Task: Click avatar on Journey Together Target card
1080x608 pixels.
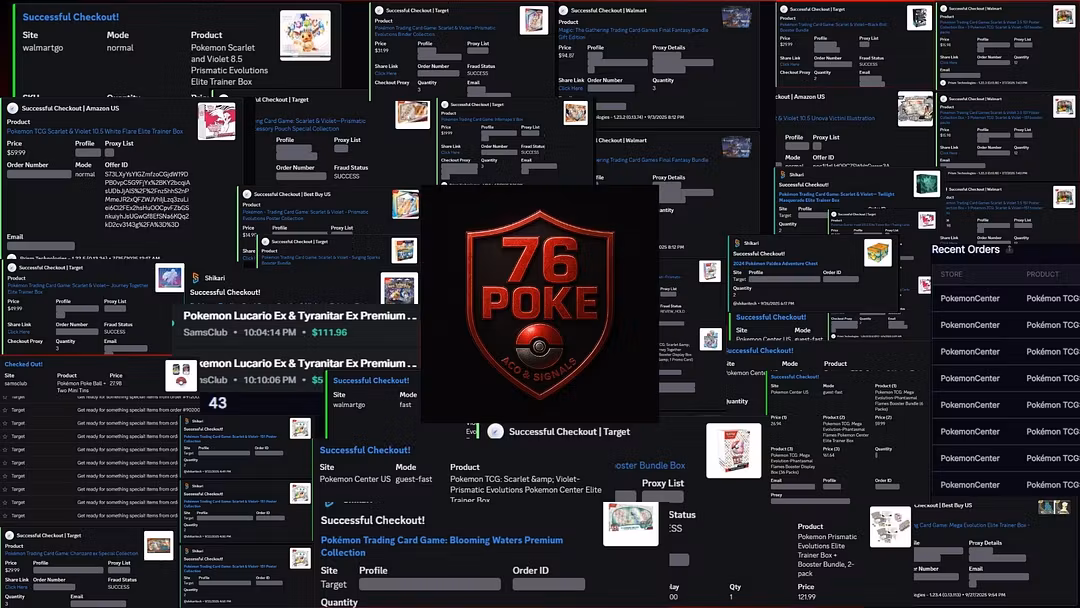Action: point(12,267)
